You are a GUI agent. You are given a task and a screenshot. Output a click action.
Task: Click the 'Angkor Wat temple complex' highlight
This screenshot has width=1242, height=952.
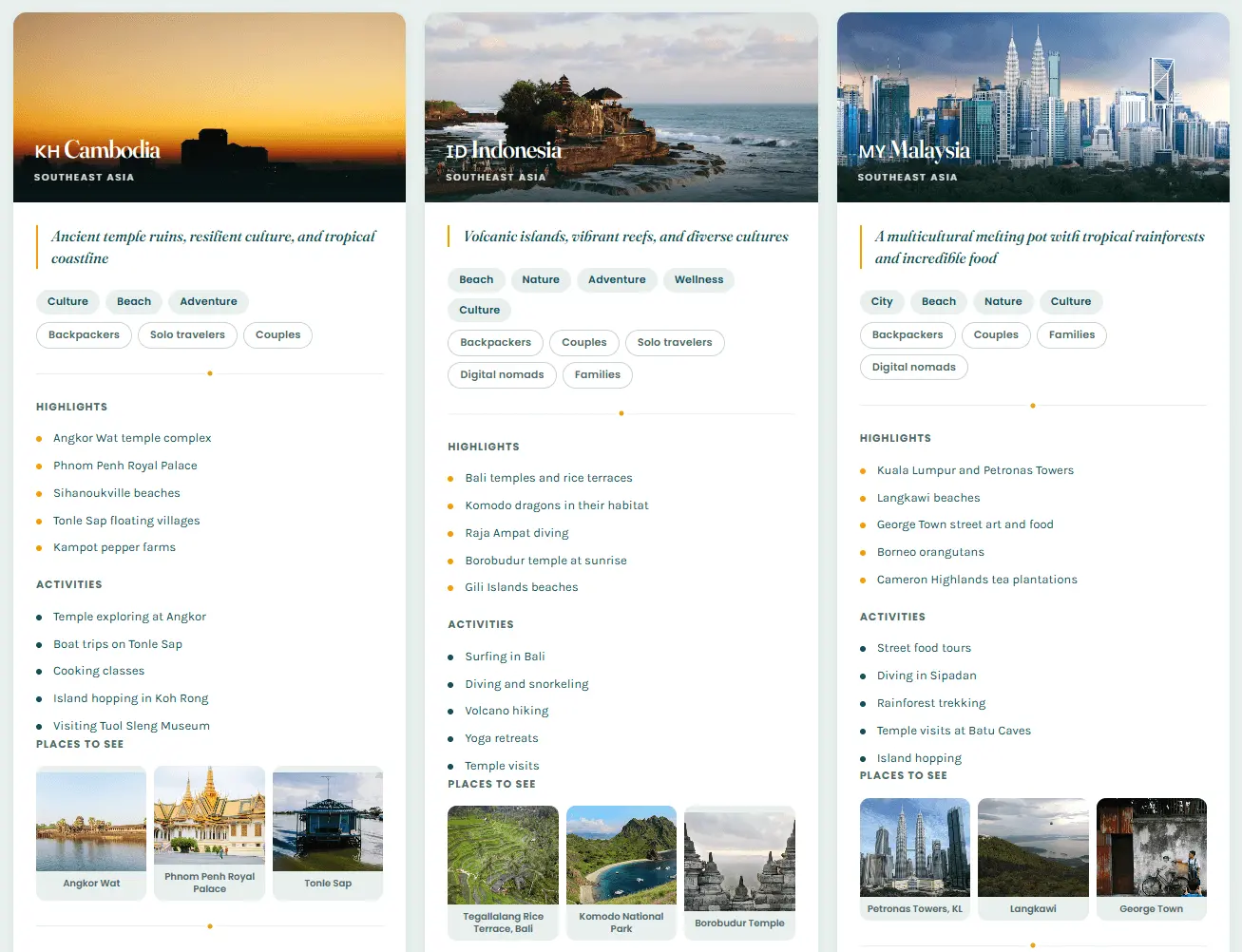pos(132,438)
